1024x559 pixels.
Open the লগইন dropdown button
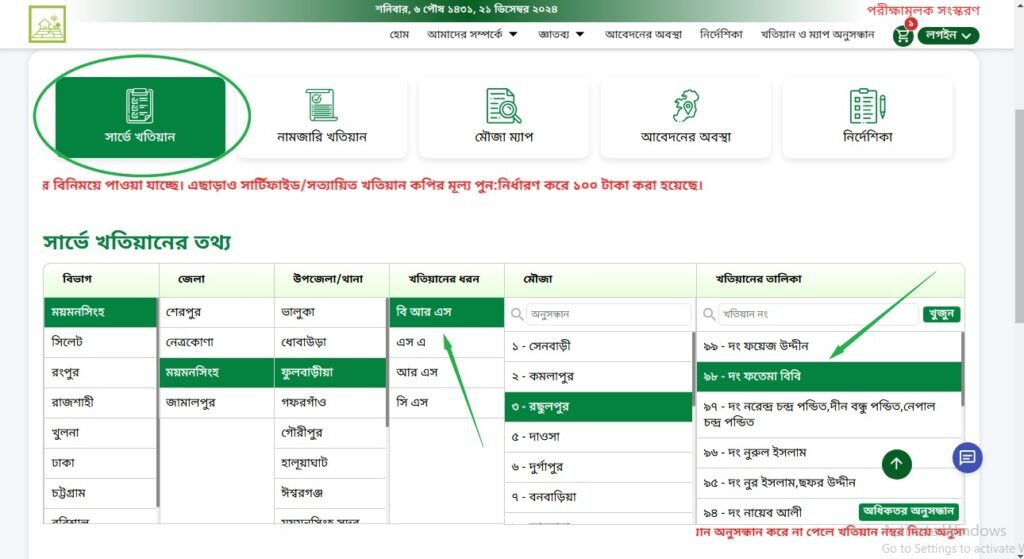948,35
